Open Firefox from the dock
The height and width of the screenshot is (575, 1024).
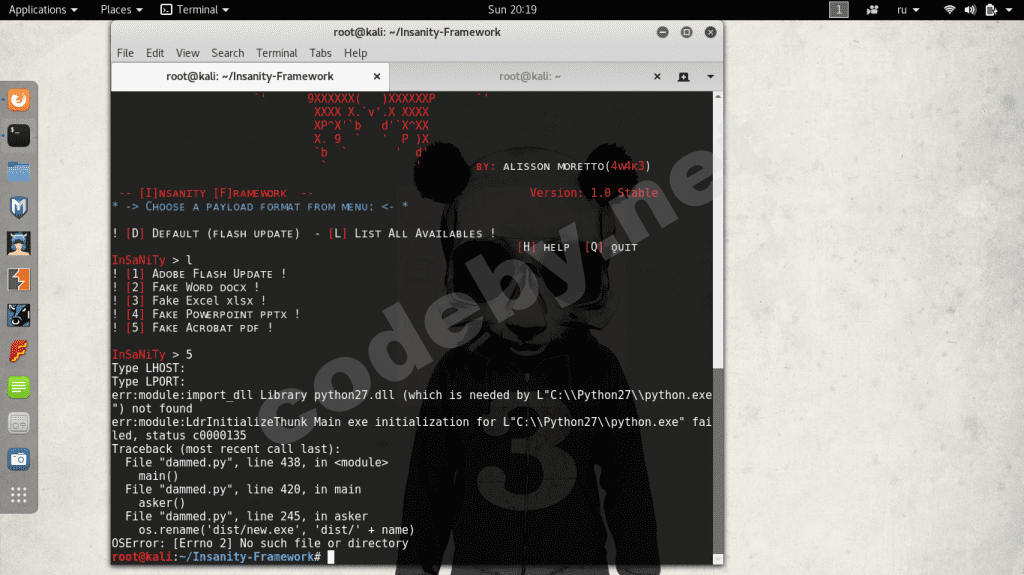click(18, 100)
